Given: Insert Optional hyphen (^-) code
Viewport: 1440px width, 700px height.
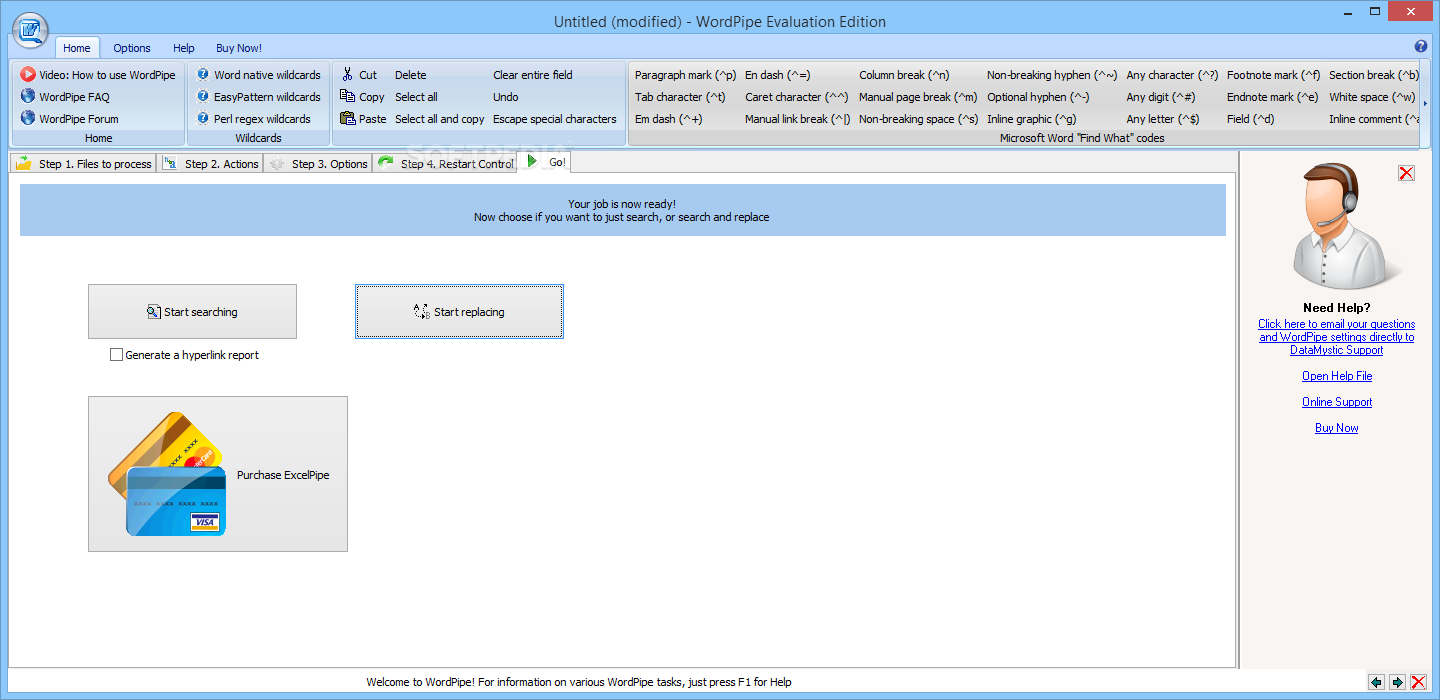Looking at the screenshot, I should [1038, 97].
